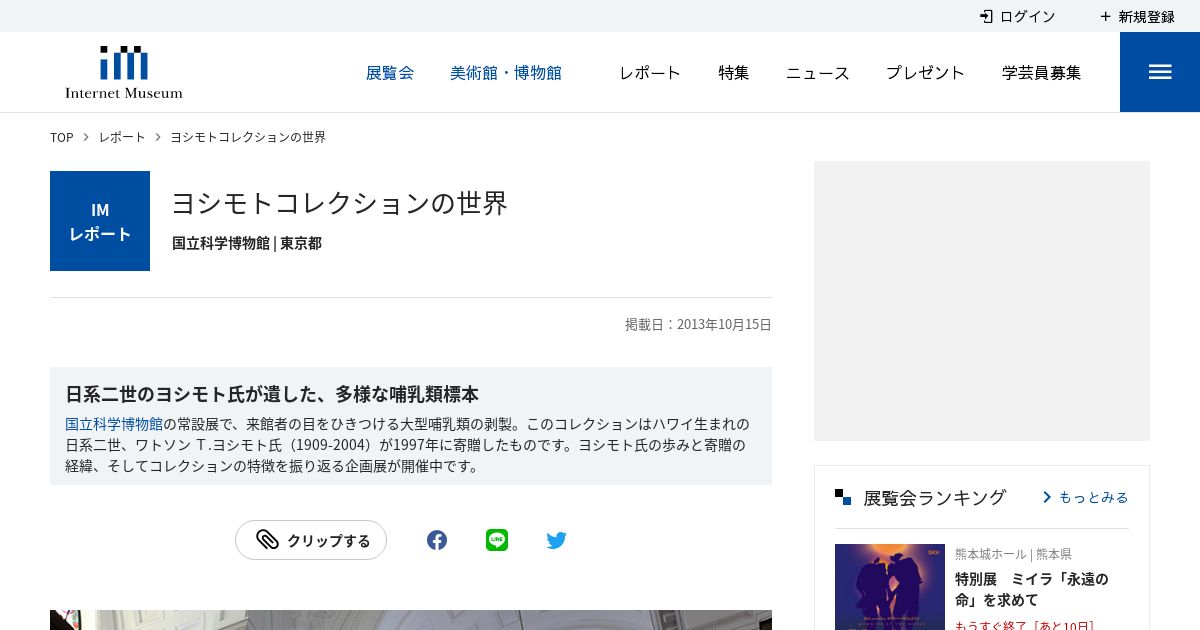Image resolution: width=1200 pixels, height=630 pixels.
Task: Click the 国立科学博物館 | 東京都 subtitle
Action: pyautogui.click(x=247, y=243)
